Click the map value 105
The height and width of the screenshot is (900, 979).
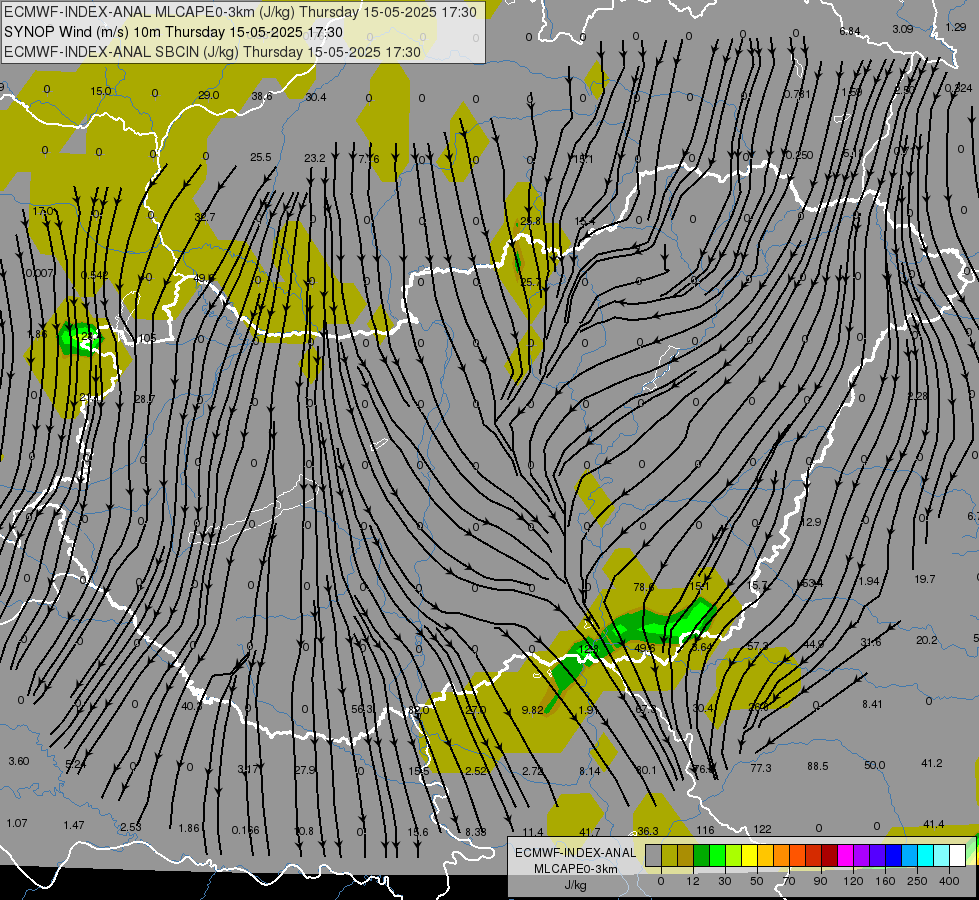coord(147,339)
